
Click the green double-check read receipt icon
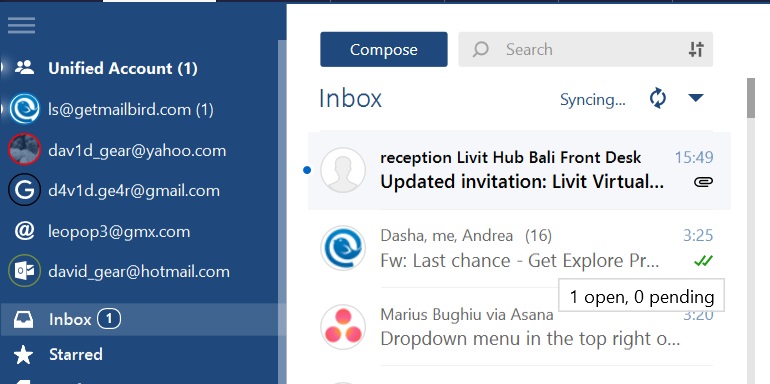click(703, 261)
